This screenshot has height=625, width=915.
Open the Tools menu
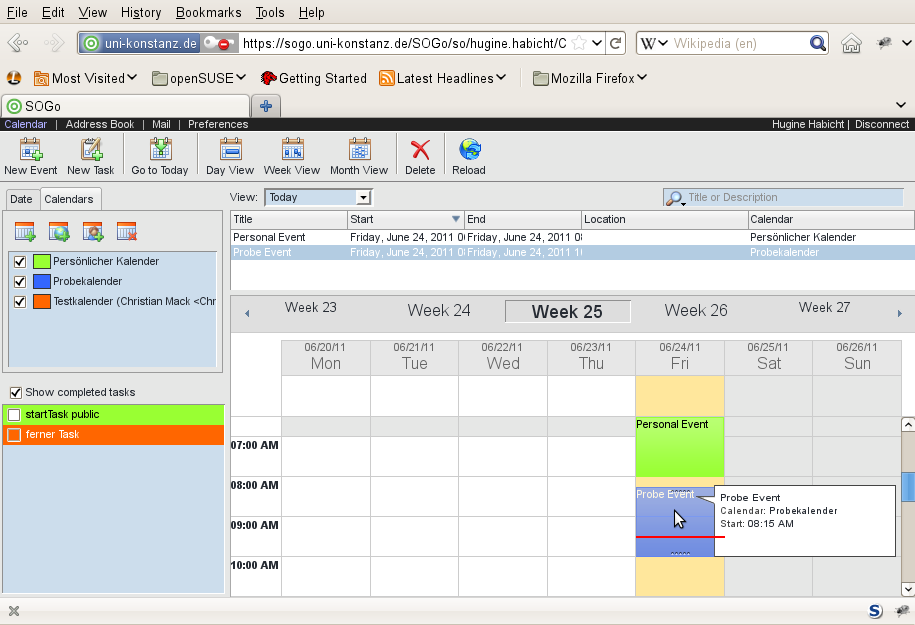[x=270, y=12]
